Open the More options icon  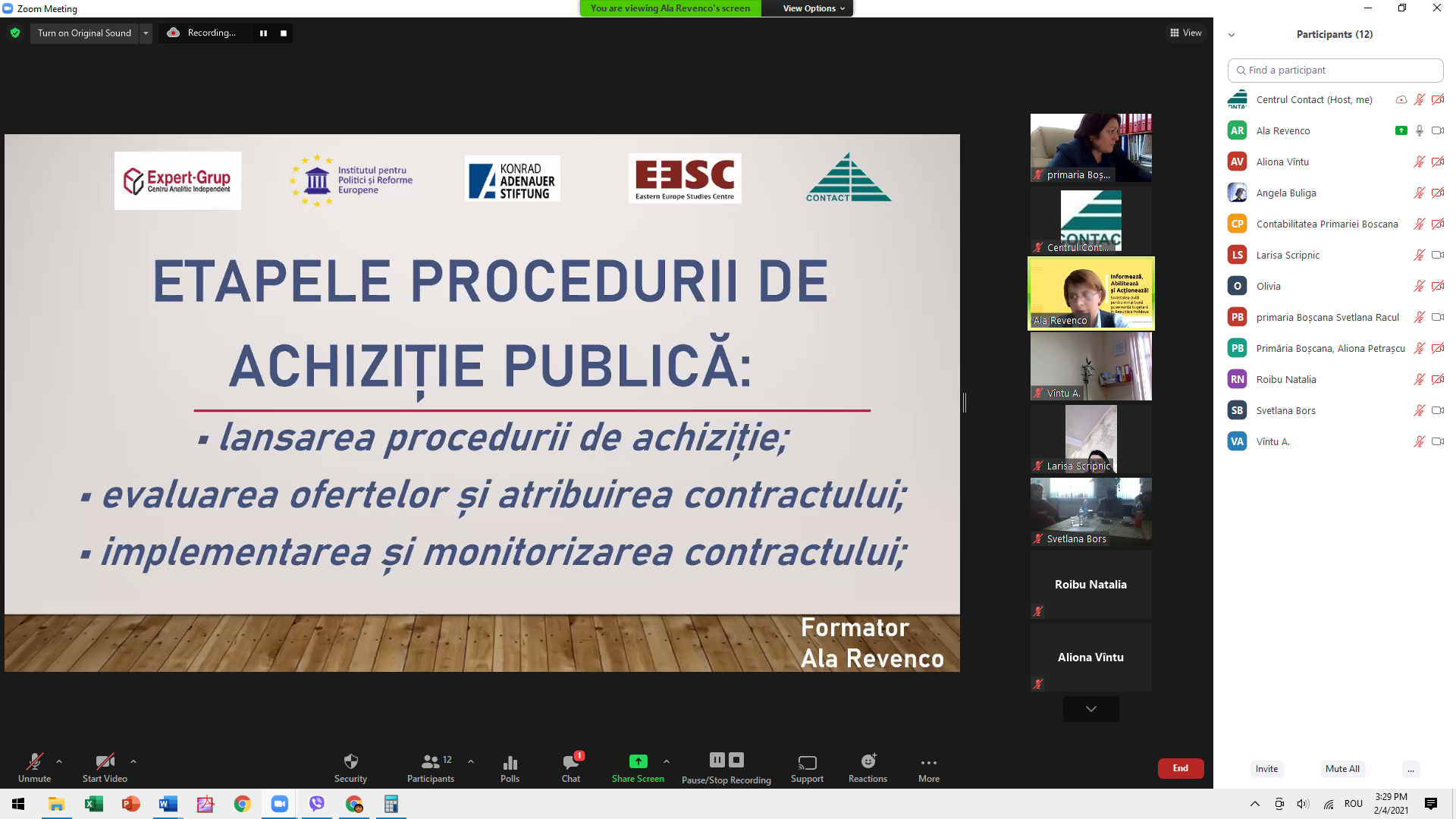pyautogui.click(x=928, y=762)
